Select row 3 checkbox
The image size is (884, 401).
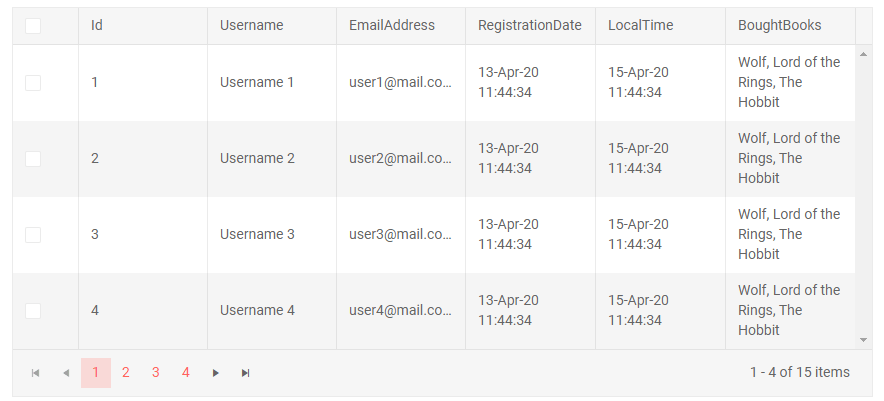point(33,235)
